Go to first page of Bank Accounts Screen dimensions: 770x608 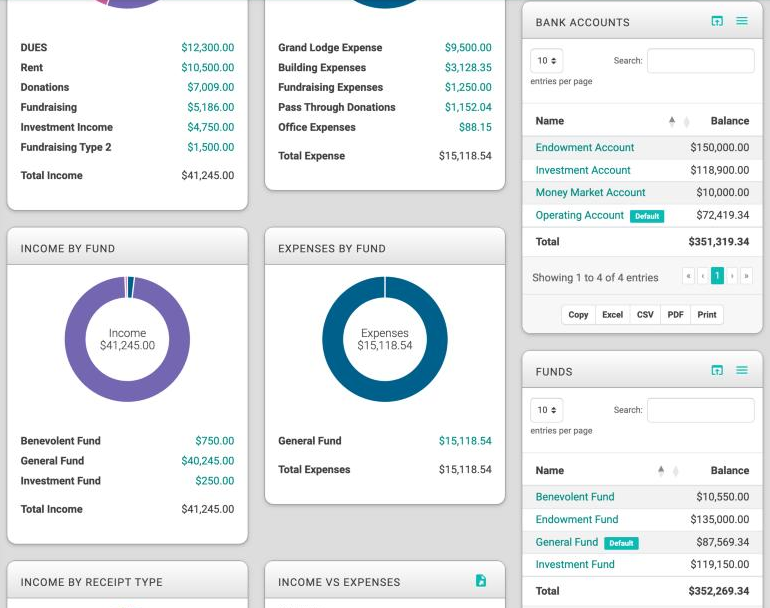(688, 276)
